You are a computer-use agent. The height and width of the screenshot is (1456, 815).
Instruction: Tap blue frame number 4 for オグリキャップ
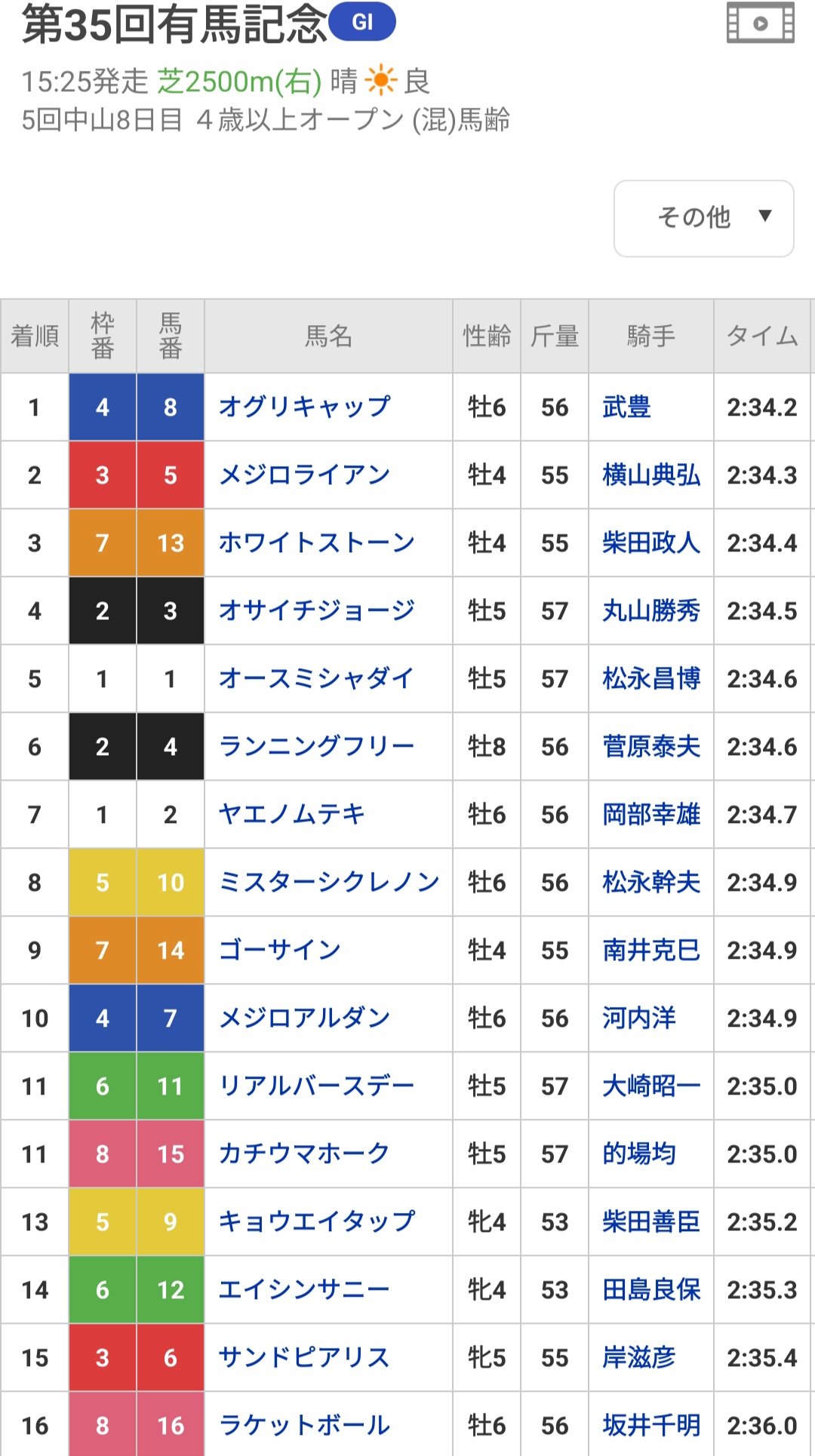tap(103, 407)
